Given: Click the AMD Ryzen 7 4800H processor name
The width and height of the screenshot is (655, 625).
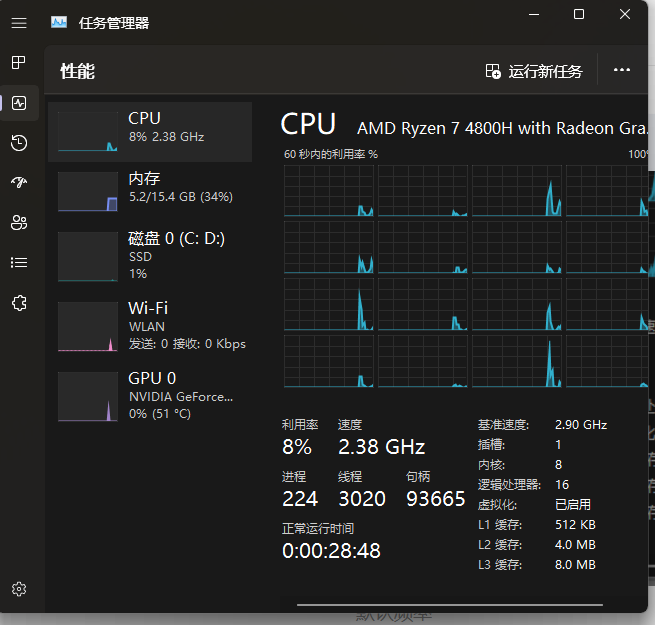Looking at the screenshot, I should click(x=502, y=128).
